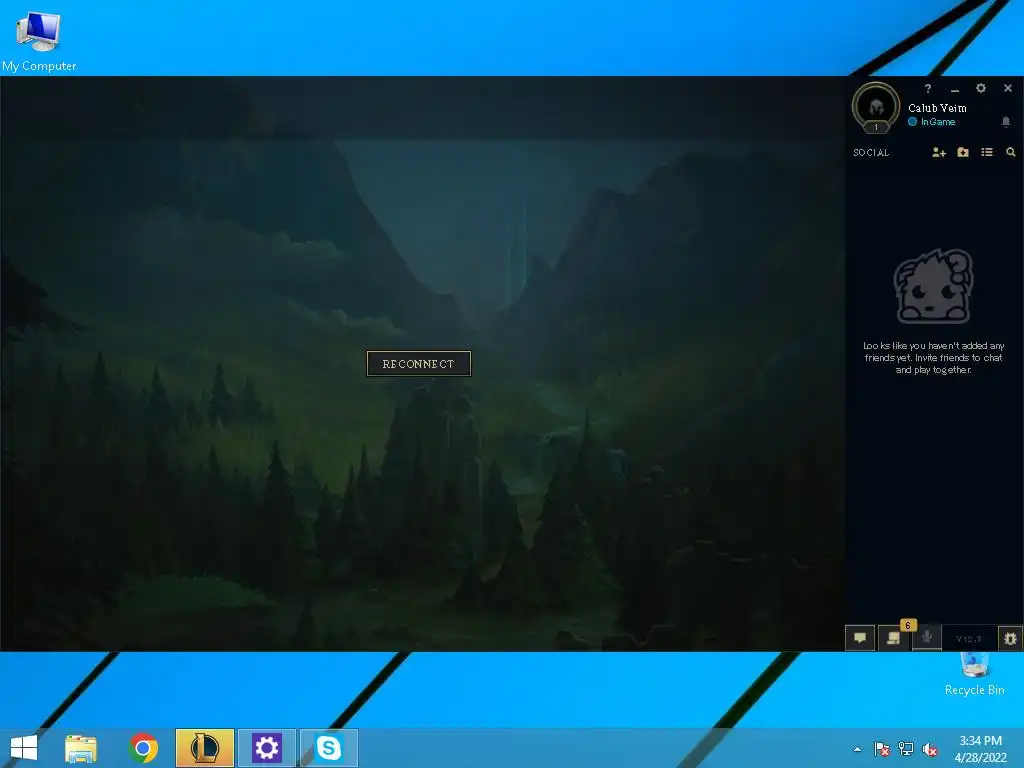Launch Google Chrome from the taskbar
The image size is (1024, 768).
click(x=143, y=748)
